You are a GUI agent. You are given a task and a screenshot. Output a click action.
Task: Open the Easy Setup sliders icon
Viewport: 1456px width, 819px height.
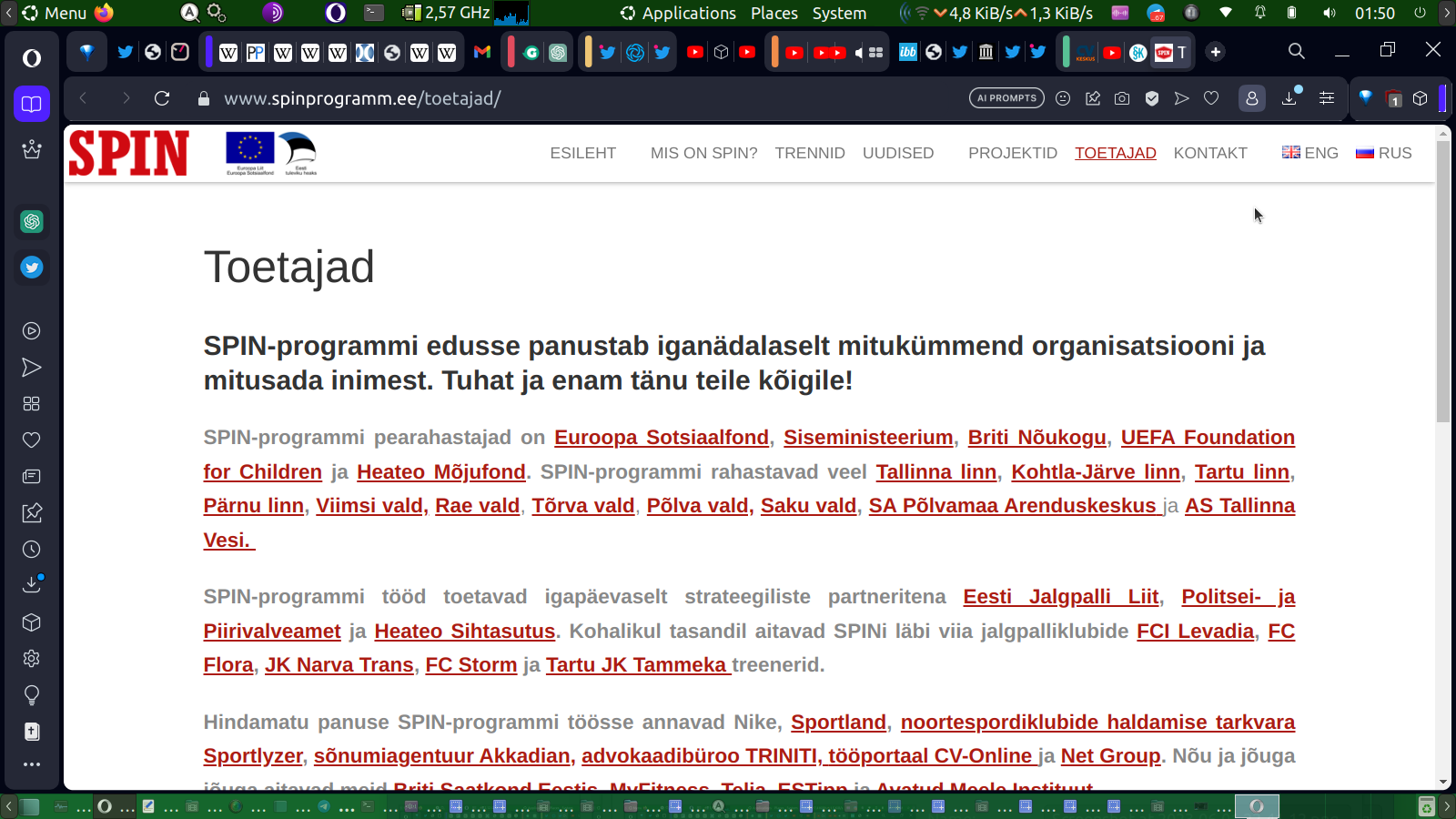click(x=1327, y=98)
